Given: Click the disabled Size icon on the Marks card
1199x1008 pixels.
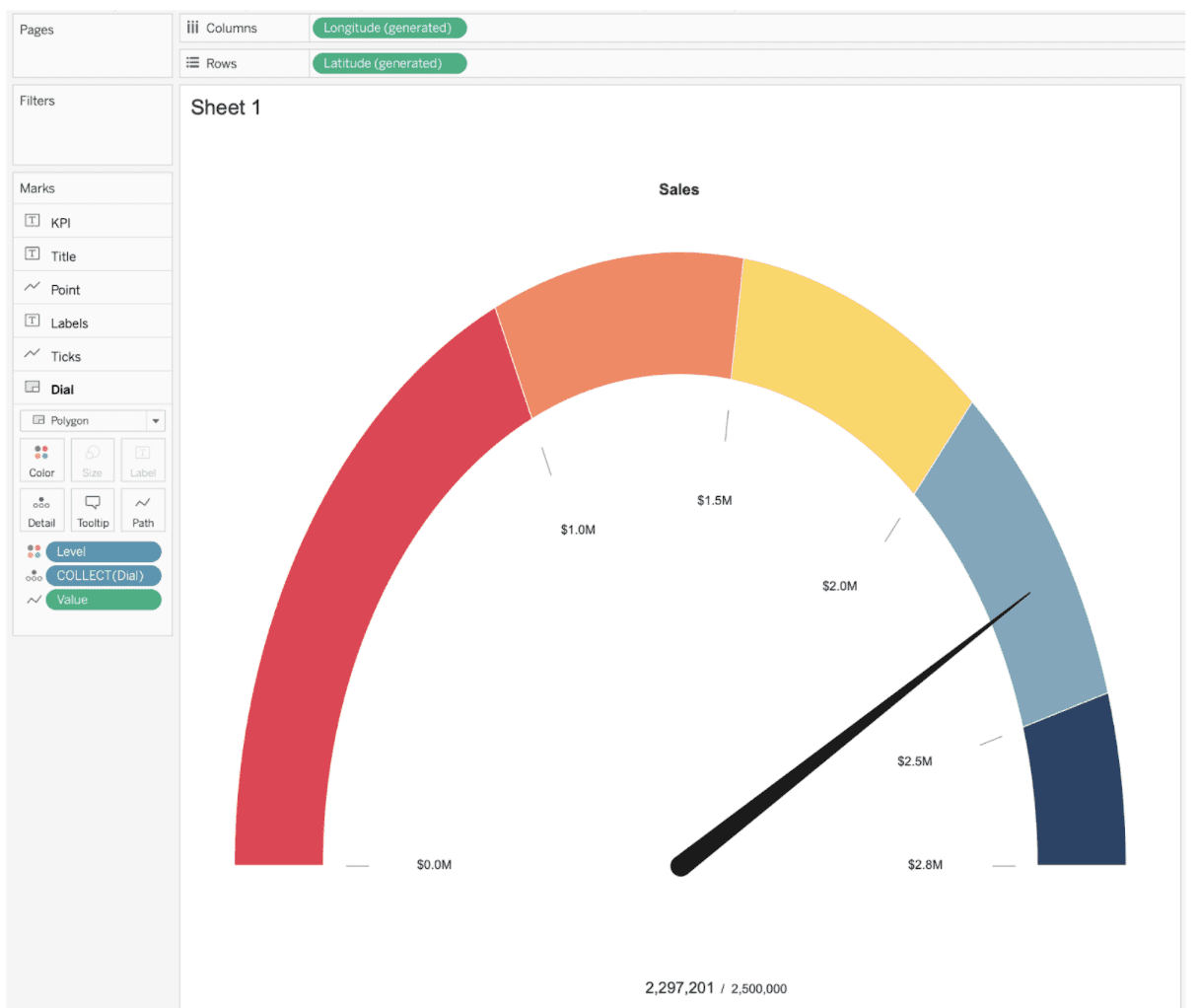Looking at the screenshot, I should tap(92, 460).
